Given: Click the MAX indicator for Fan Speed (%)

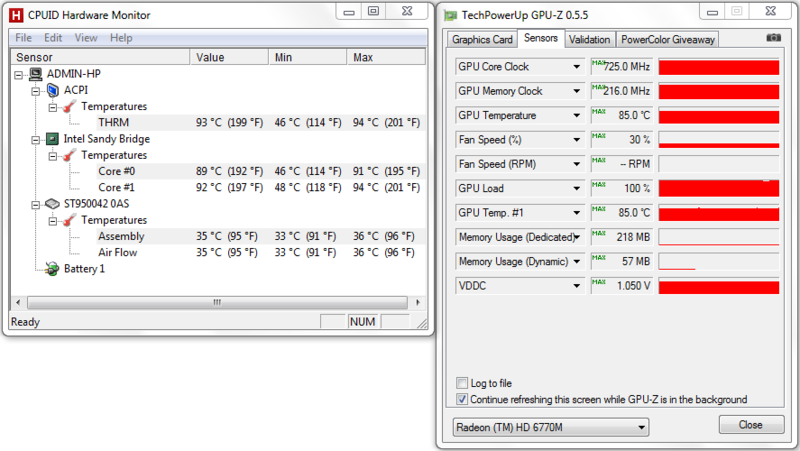Looking at the screenshot, I should pyautogui.click(x=598, y=136).
